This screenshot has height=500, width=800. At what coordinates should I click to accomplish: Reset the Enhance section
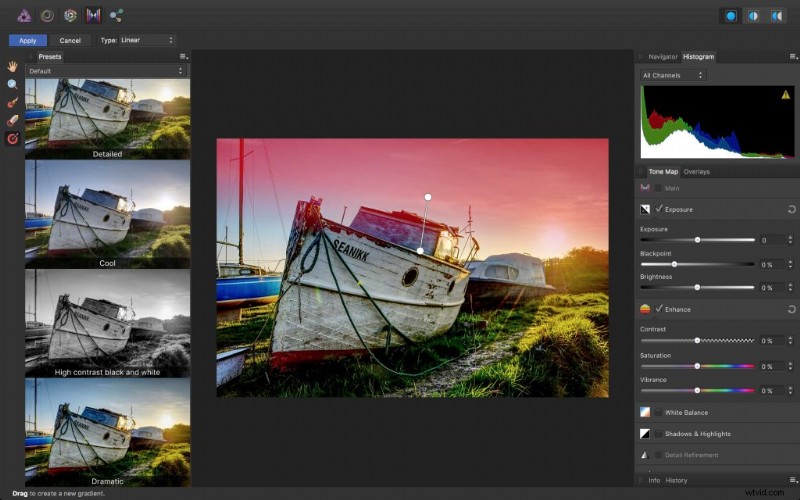(x=791, y=309)
